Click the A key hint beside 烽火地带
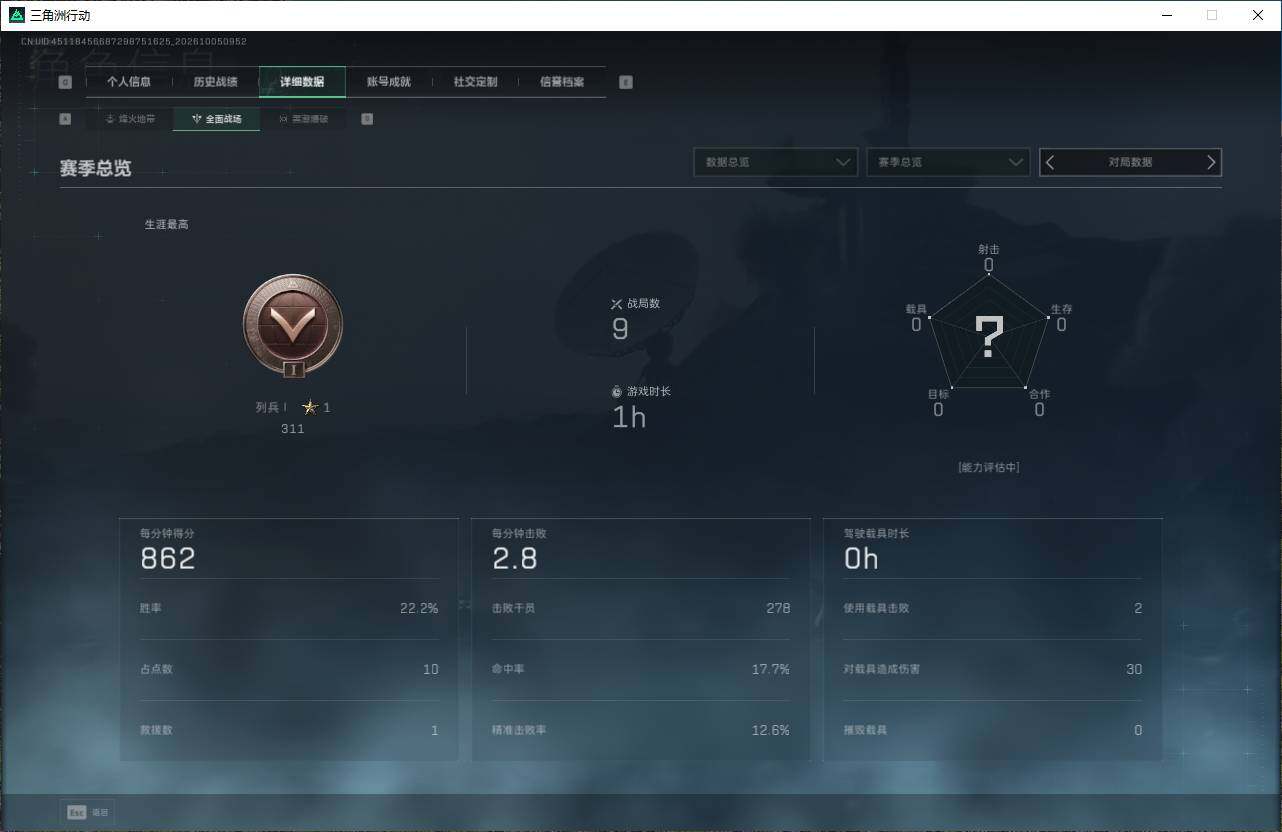The width and height of the screenshot is (1282, 832). pyautogui.click(x=65, y=119)
